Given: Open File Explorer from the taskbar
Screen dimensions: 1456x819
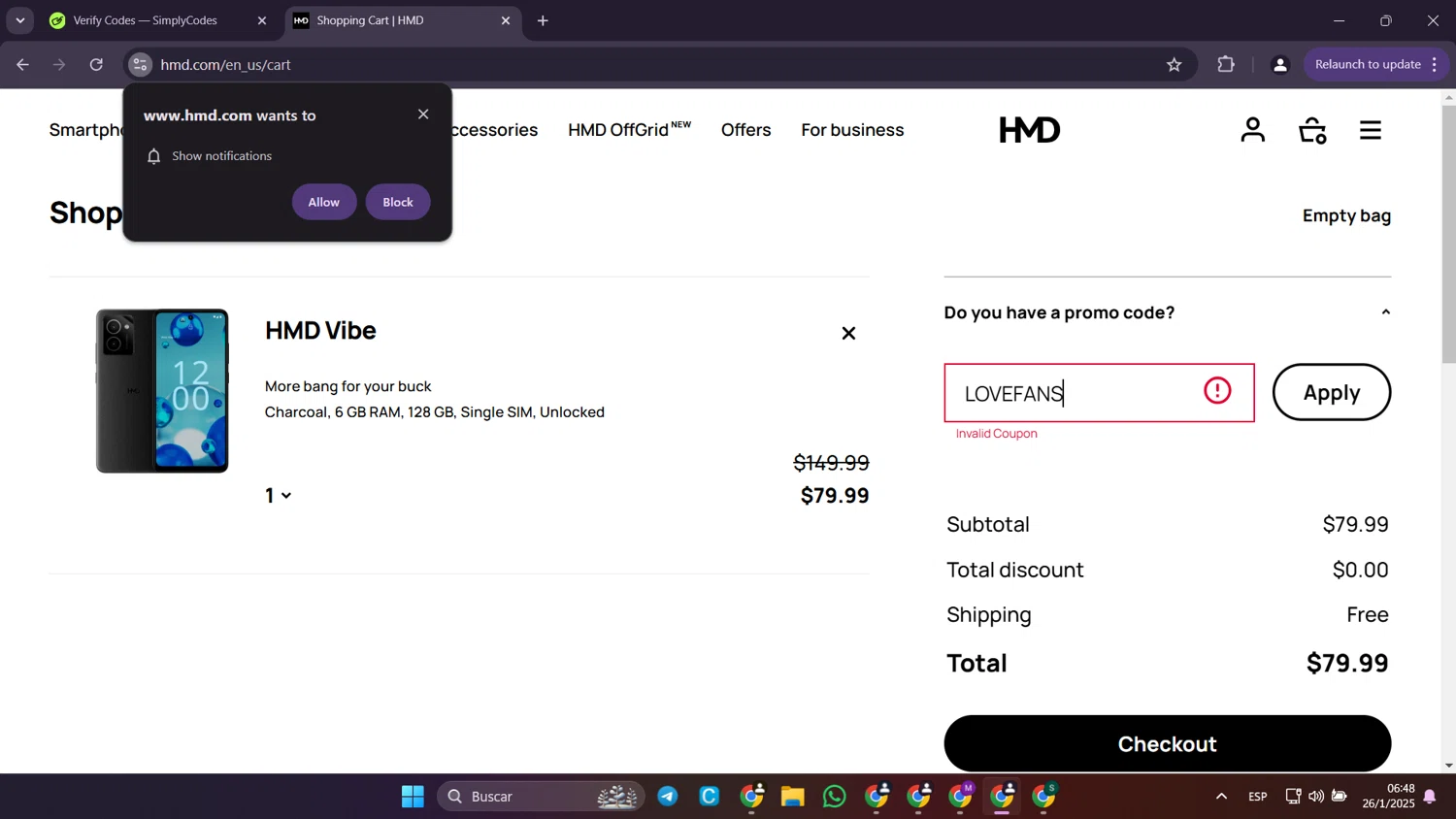Looking at the screenshot, I should 793,797.
